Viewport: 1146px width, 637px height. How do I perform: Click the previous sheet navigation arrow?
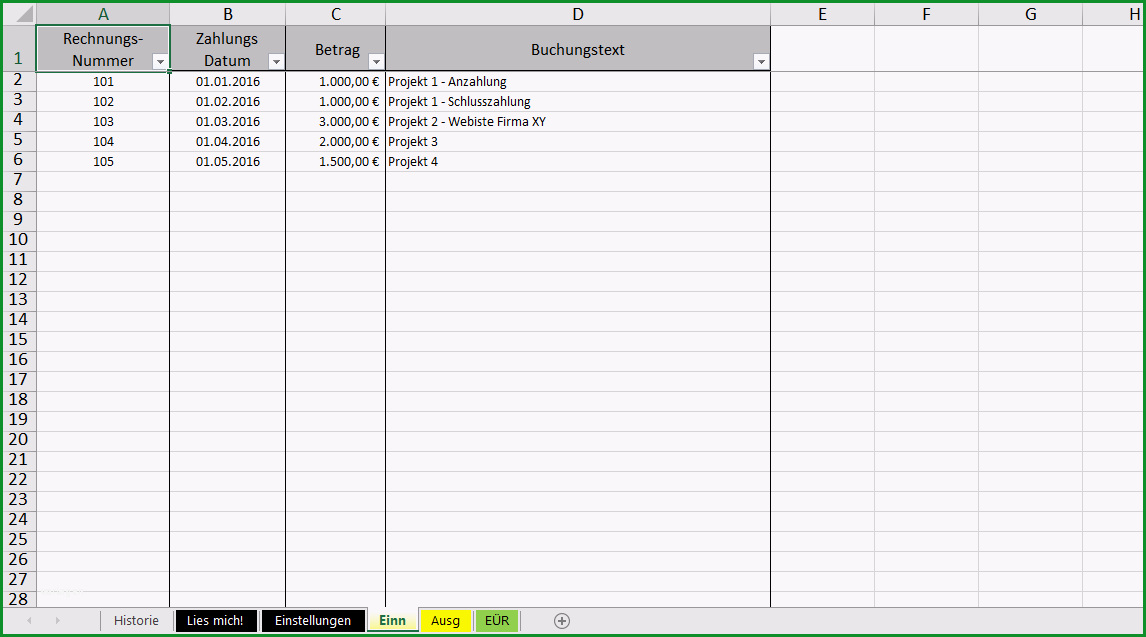(30, 621)
